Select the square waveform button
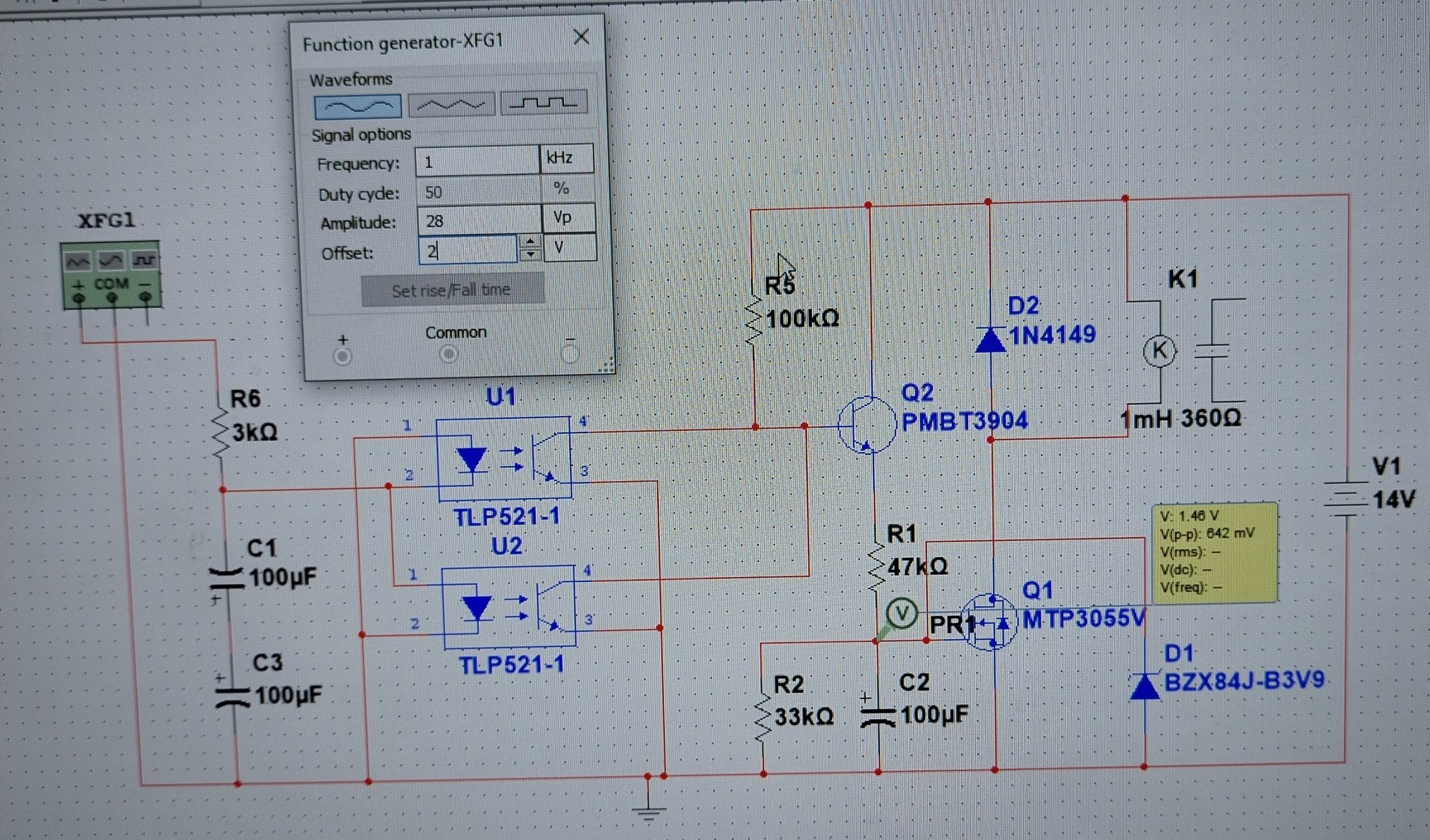The image size is (1430, 840). [543, 104]
